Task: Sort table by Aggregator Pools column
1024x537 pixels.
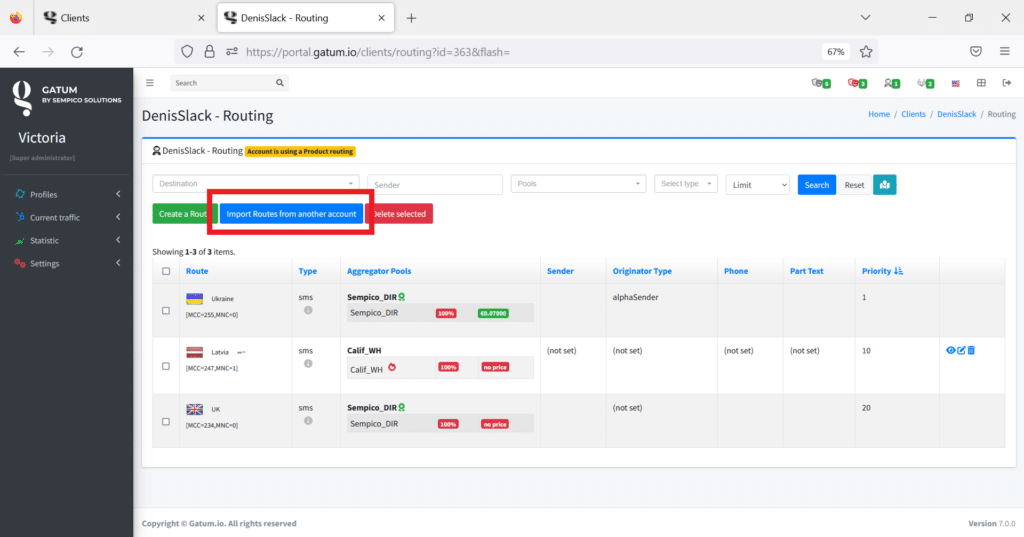Action: click(x=379, y=271)
